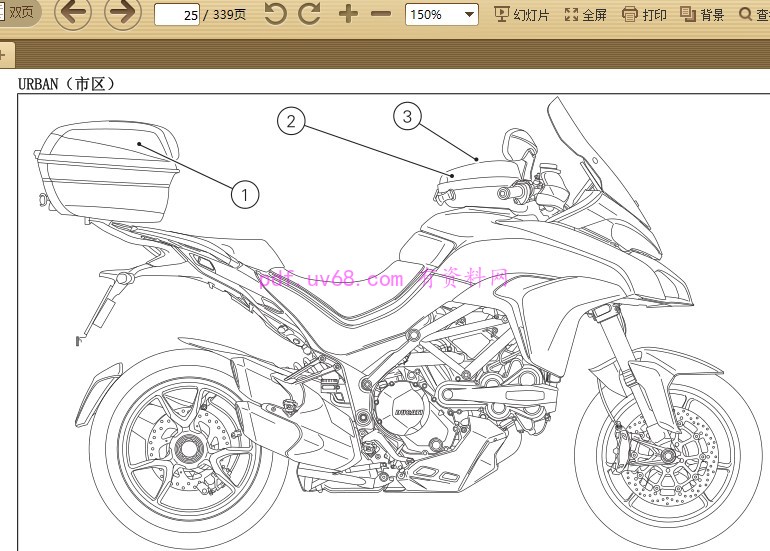Viewport: 770px width, 551px height.
Task: Print the document (打印)
Action: [645, 14]
